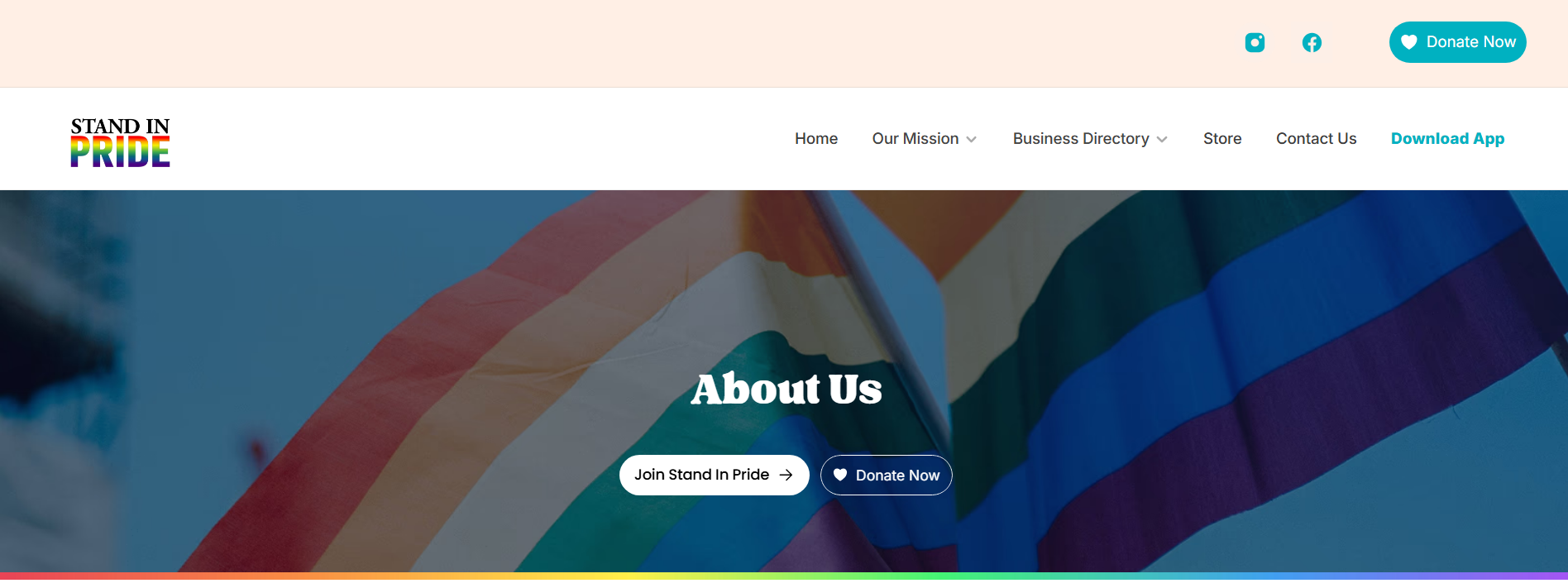Click the Stand In Pride logo
1568x588 pixels.
point(121,142)
